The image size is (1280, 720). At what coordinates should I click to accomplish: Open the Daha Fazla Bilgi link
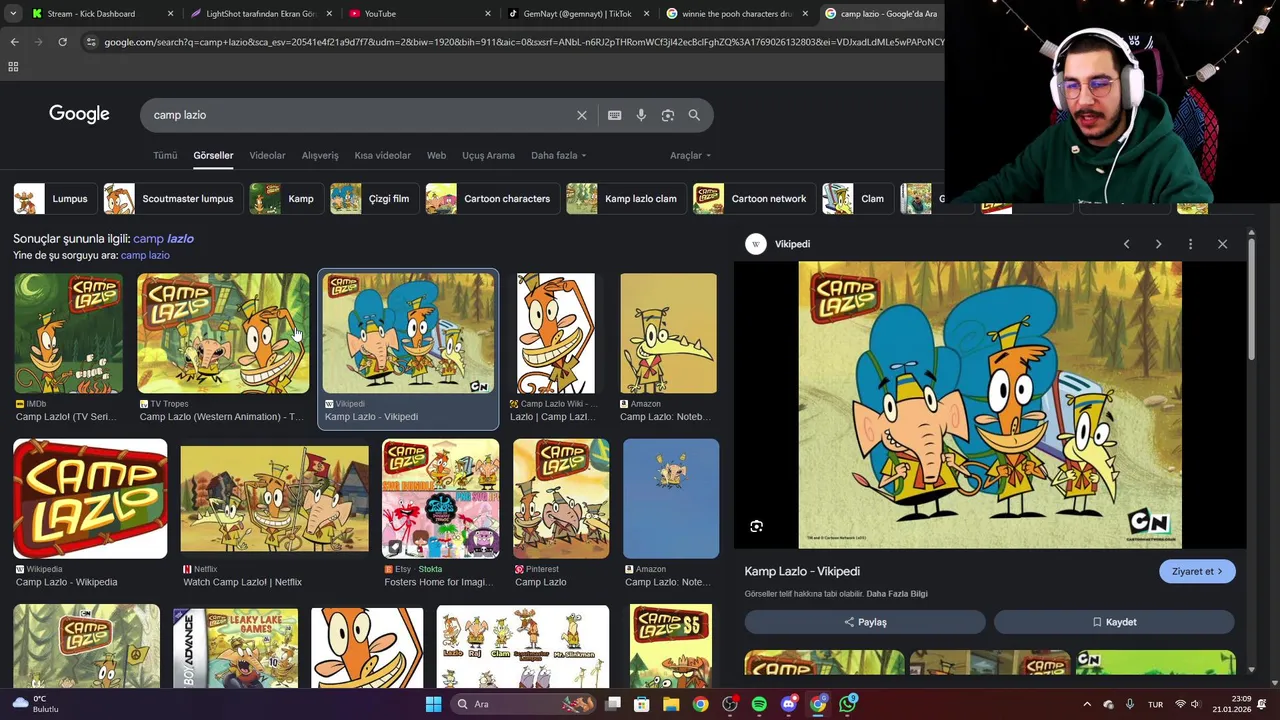coord(897,594)
